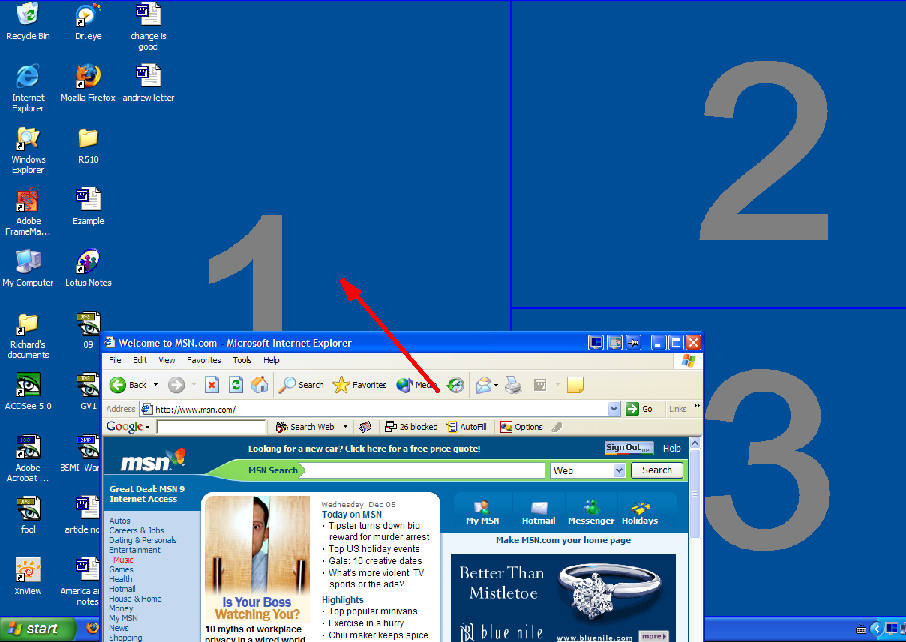This screenshot has width=906, height=642.
Task: Click the green Go button
Action: pyautogui.click(x=640, y=409)
